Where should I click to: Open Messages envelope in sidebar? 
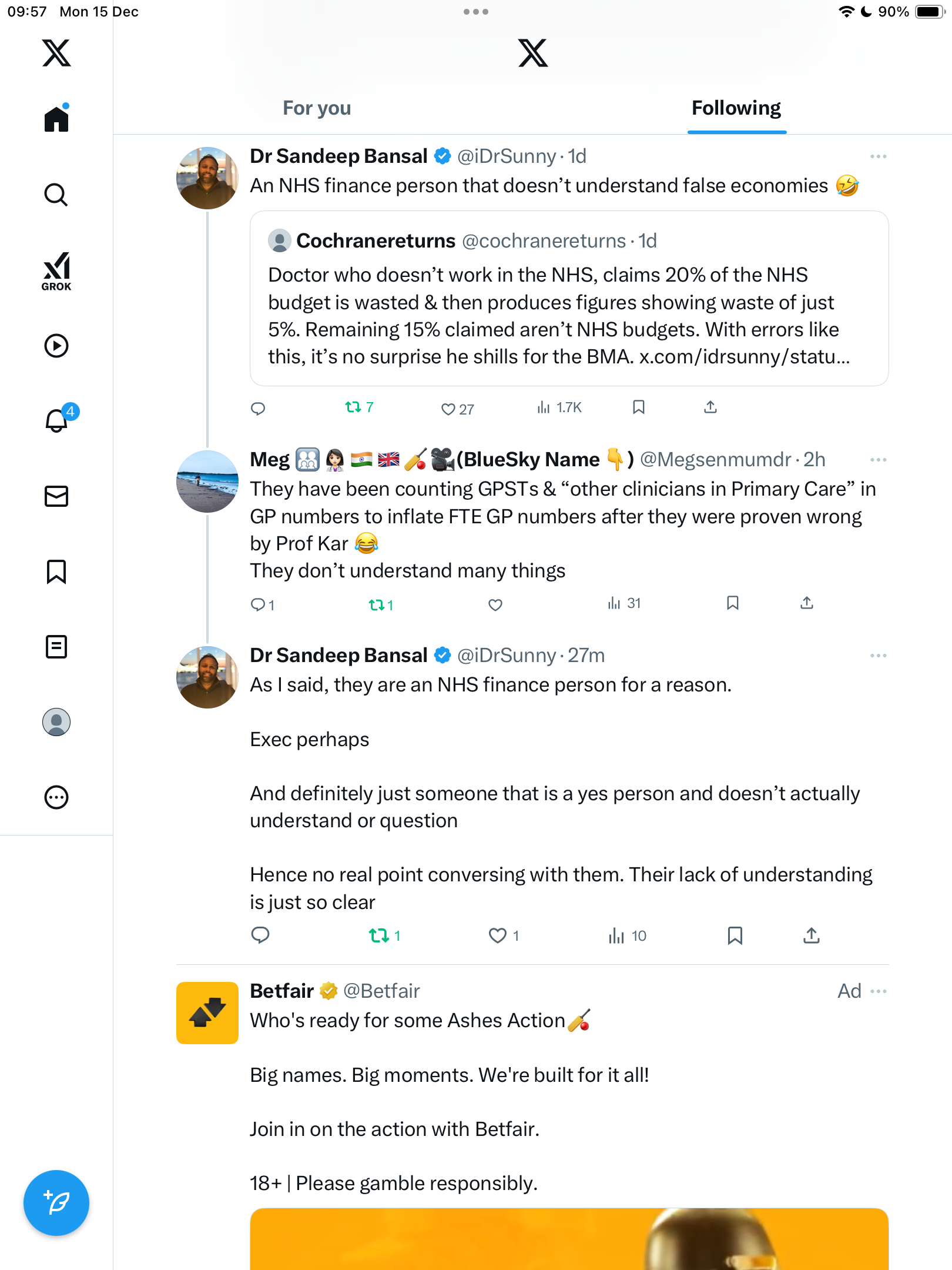click(56, 496)
